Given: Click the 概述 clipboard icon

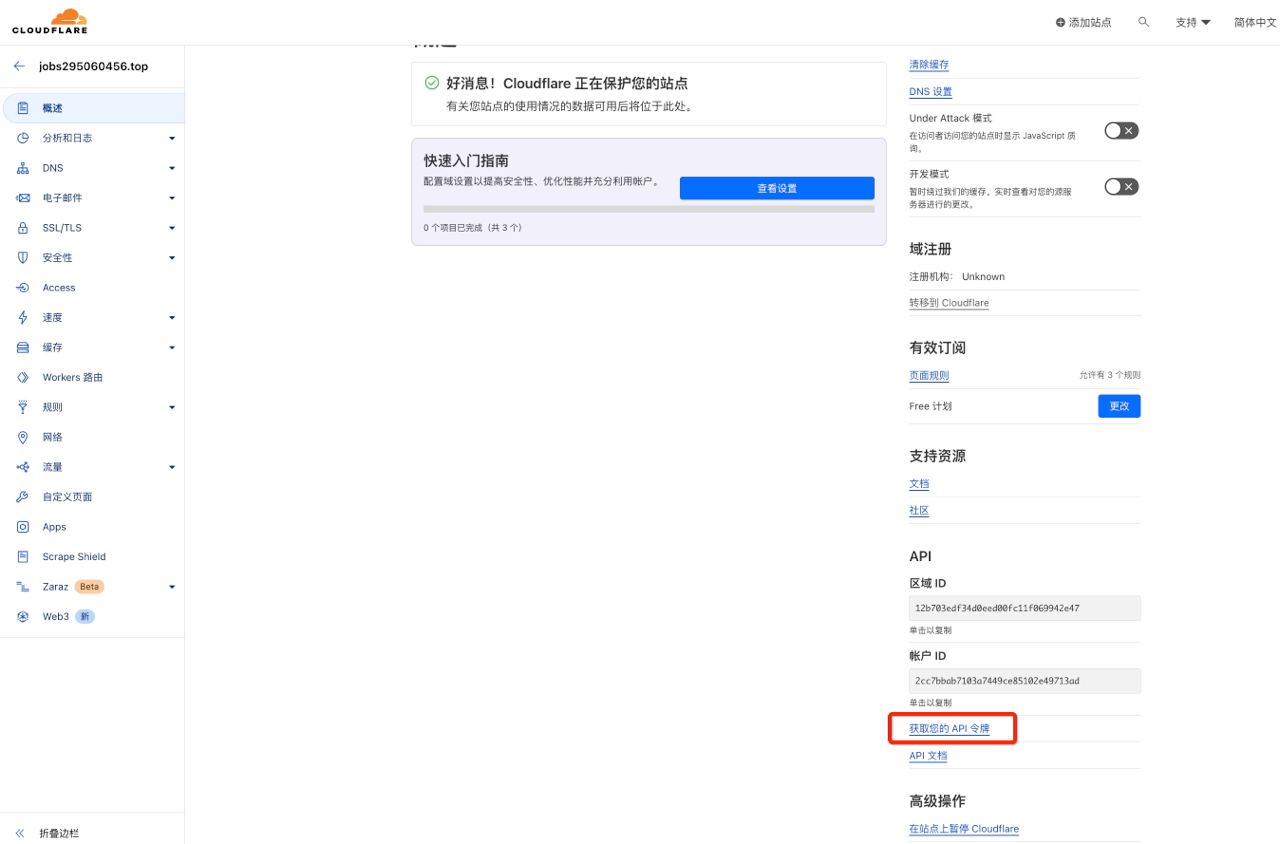Looking at the screenshot, I should pos(23,108).
